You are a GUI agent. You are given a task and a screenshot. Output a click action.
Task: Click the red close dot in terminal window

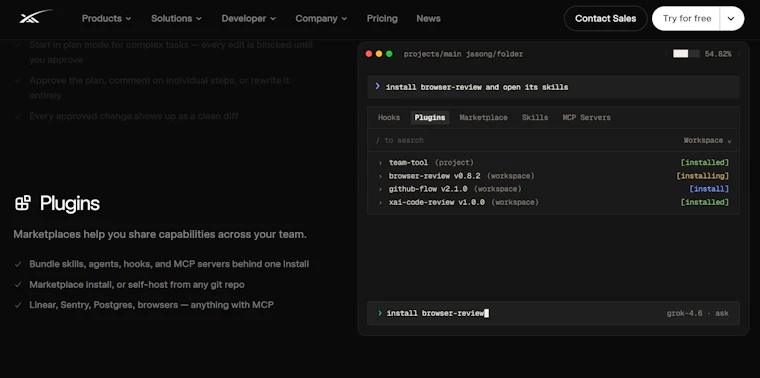pyautogui.click(x=369, y=54)
